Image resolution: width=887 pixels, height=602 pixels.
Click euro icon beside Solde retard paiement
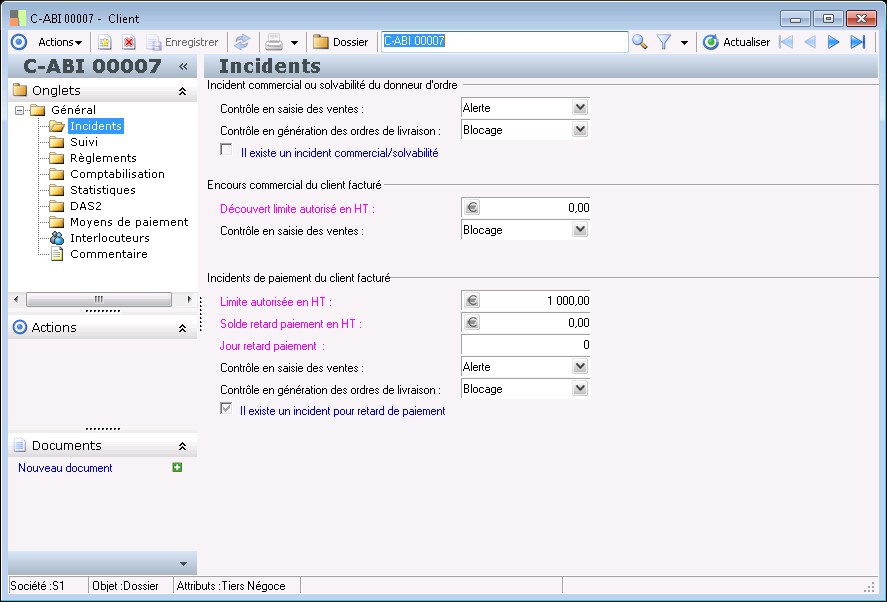472,322
